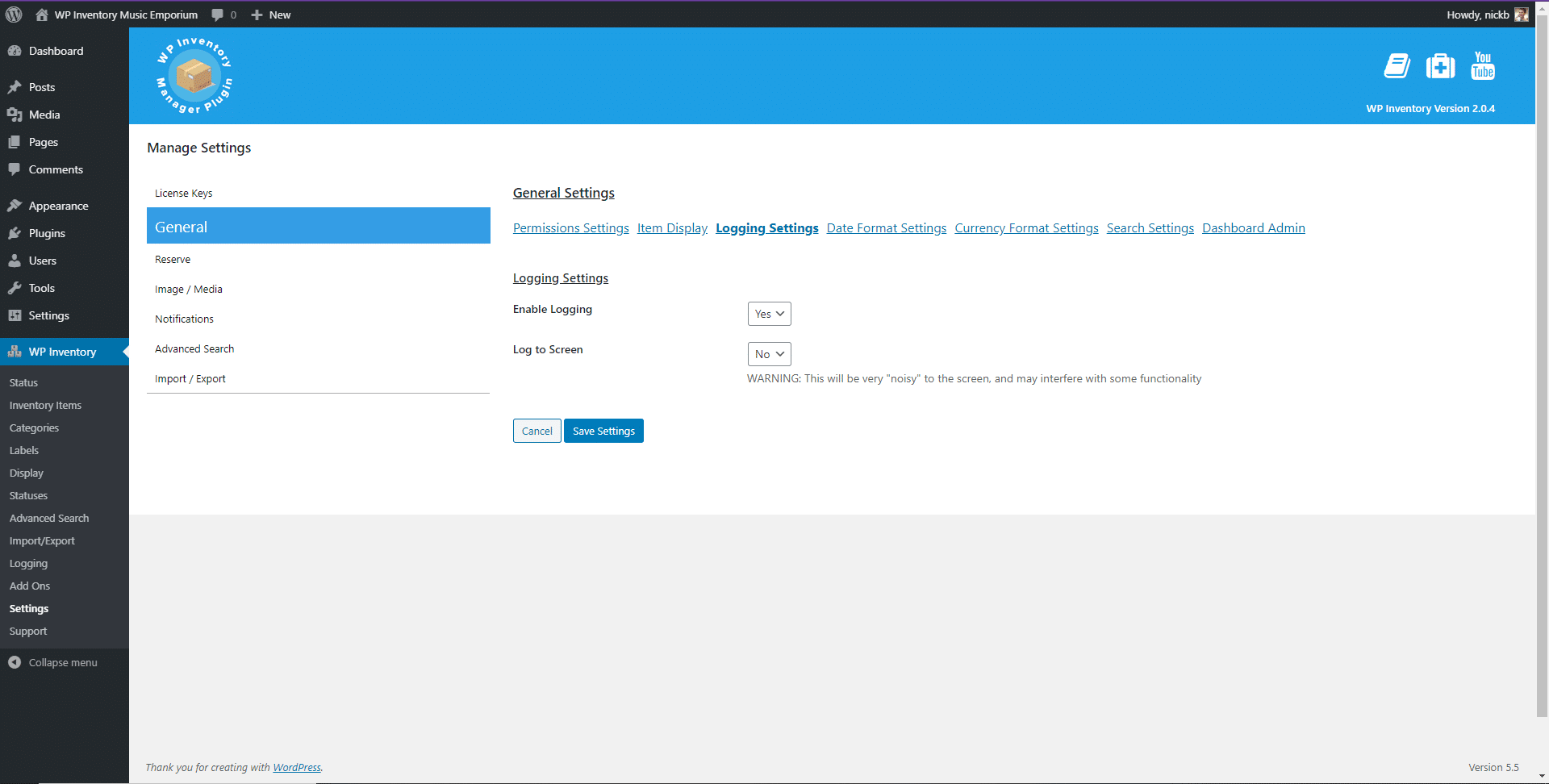
Task: Click the Dashboard gauge icon
Action: click(15, 51)
